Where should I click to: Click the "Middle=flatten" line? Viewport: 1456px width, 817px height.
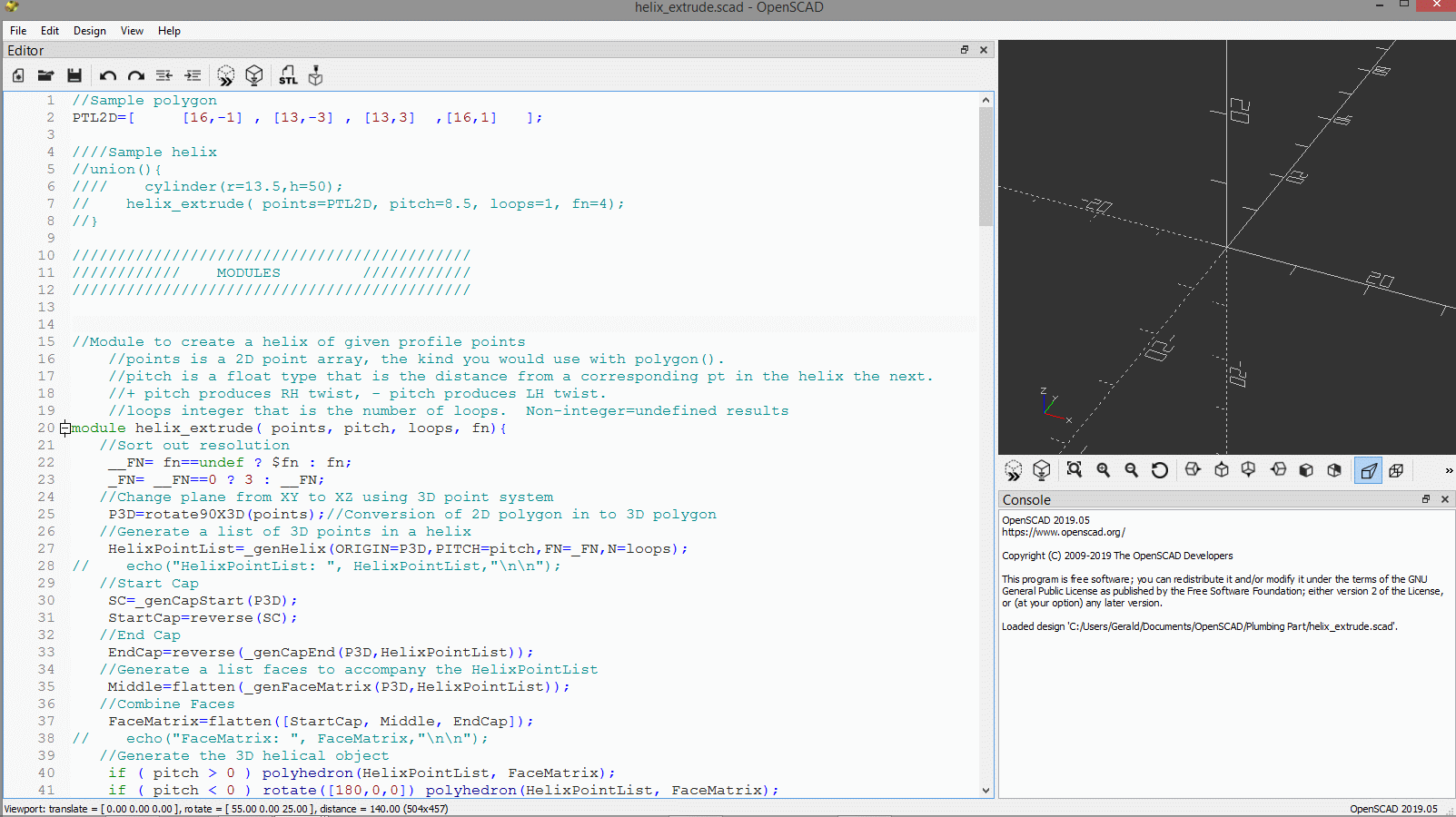339,687
